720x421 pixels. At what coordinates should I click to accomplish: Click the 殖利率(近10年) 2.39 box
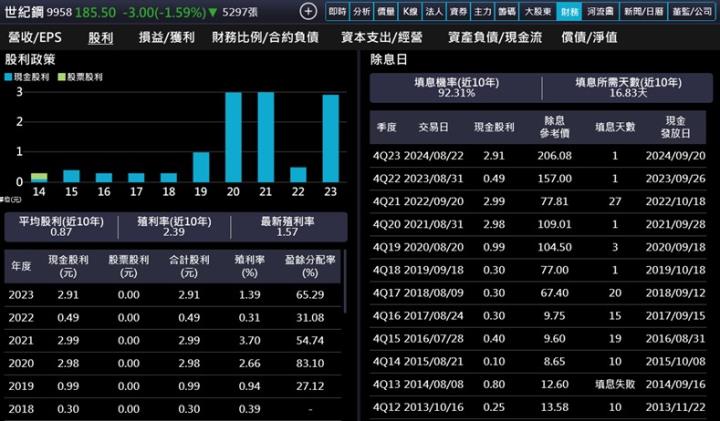pos(174,227)
